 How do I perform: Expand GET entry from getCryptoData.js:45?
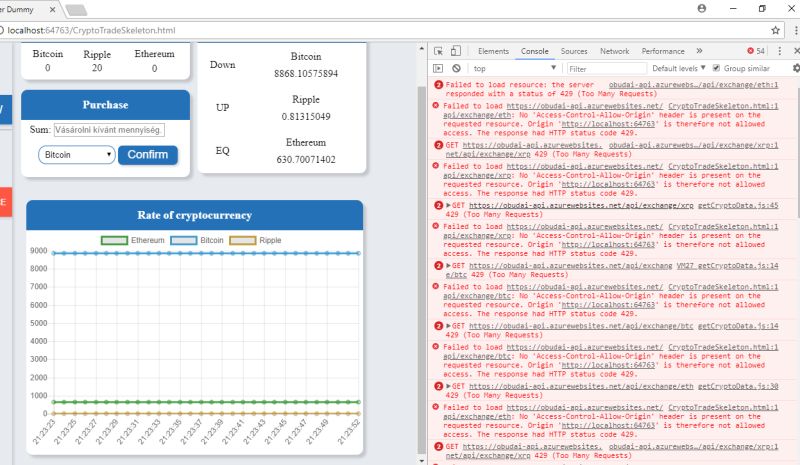click(x=448, y=205)
